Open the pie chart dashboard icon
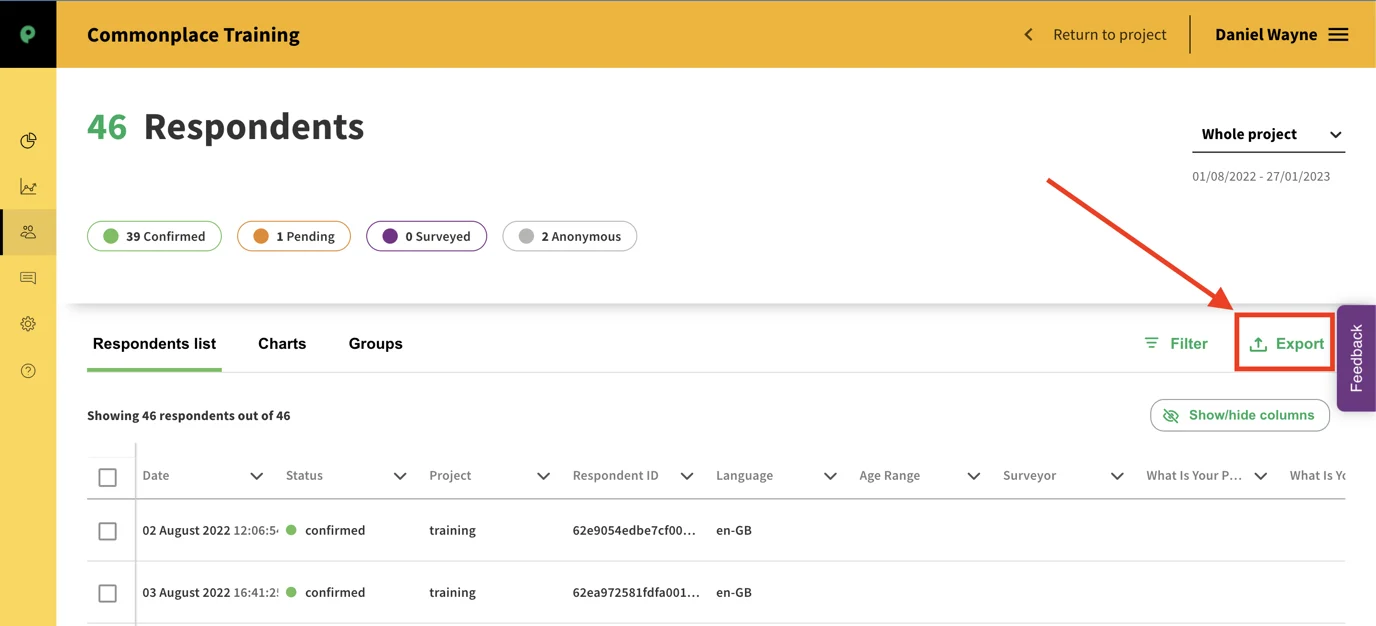This screenshot has height=626, width=1376. point(28,141)
